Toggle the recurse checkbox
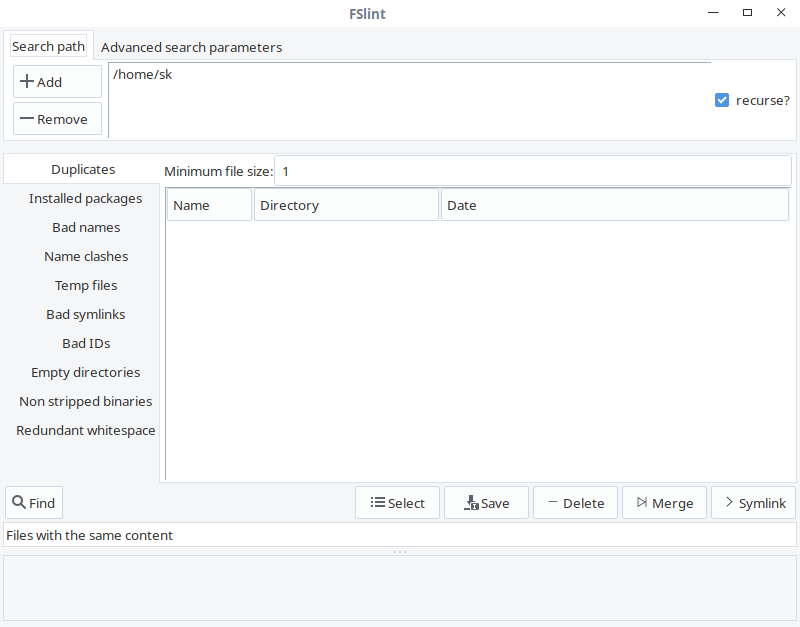 coord(722,100)
